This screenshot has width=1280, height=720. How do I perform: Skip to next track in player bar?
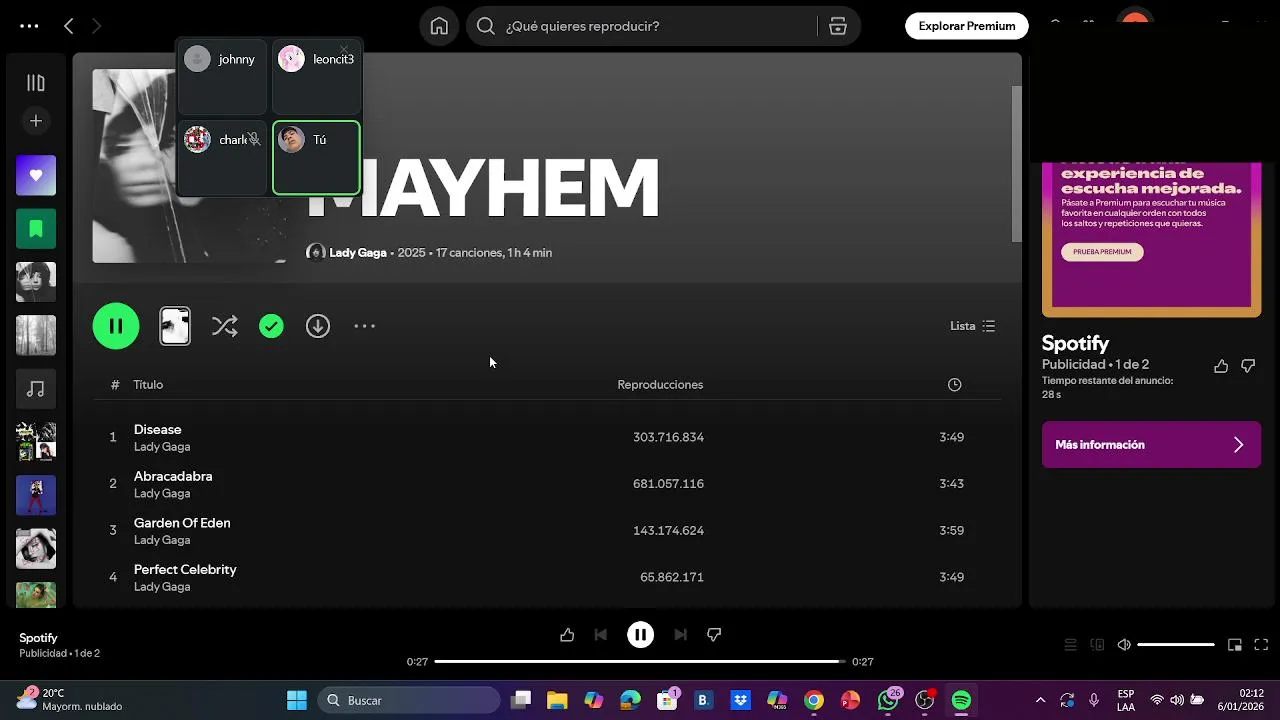tap(680, 635)
